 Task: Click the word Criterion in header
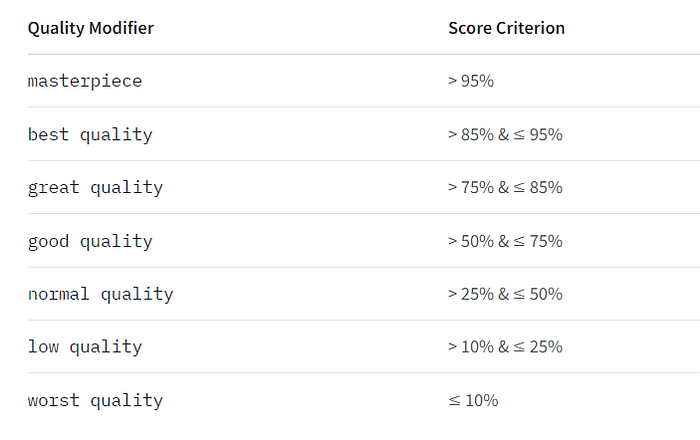tap(530, 28)
